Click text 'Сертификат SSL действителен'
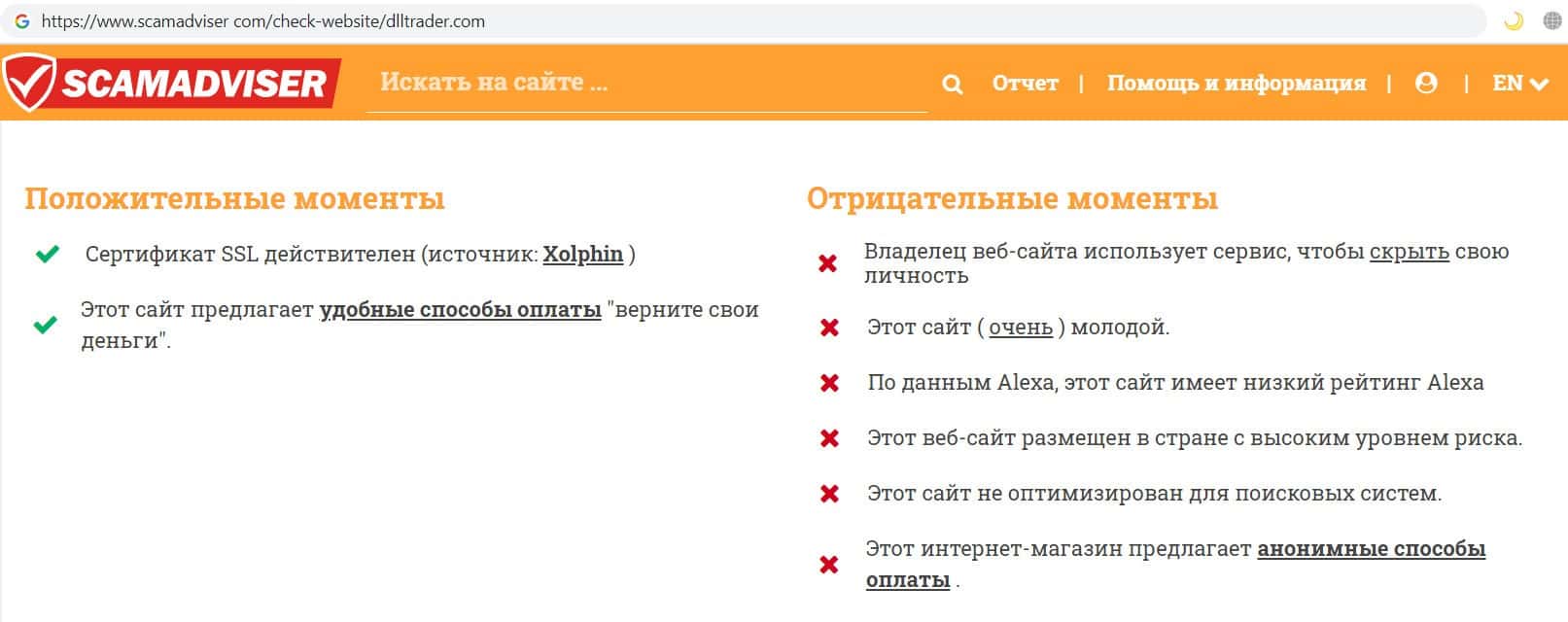Image resolution: width=1568 pixels, height=622 pixels. (250, 254)
